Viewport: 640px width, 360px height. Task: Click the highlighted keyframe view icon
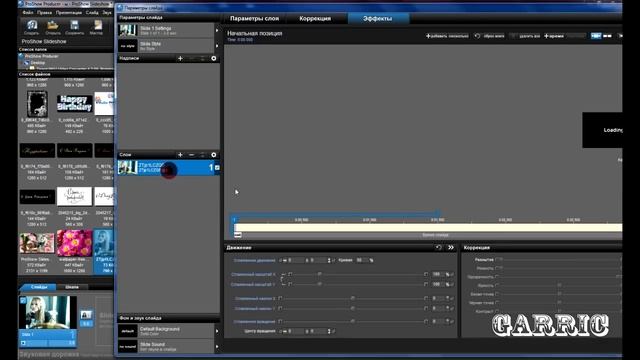click(596, 36)
